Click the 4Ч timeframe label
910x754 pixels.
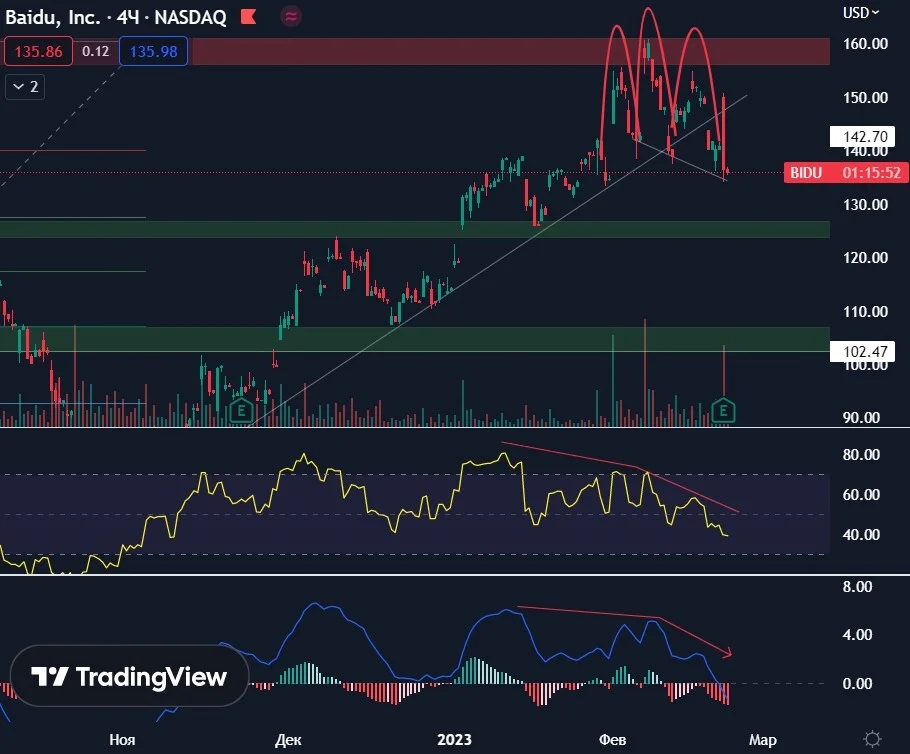pos(128,17)
